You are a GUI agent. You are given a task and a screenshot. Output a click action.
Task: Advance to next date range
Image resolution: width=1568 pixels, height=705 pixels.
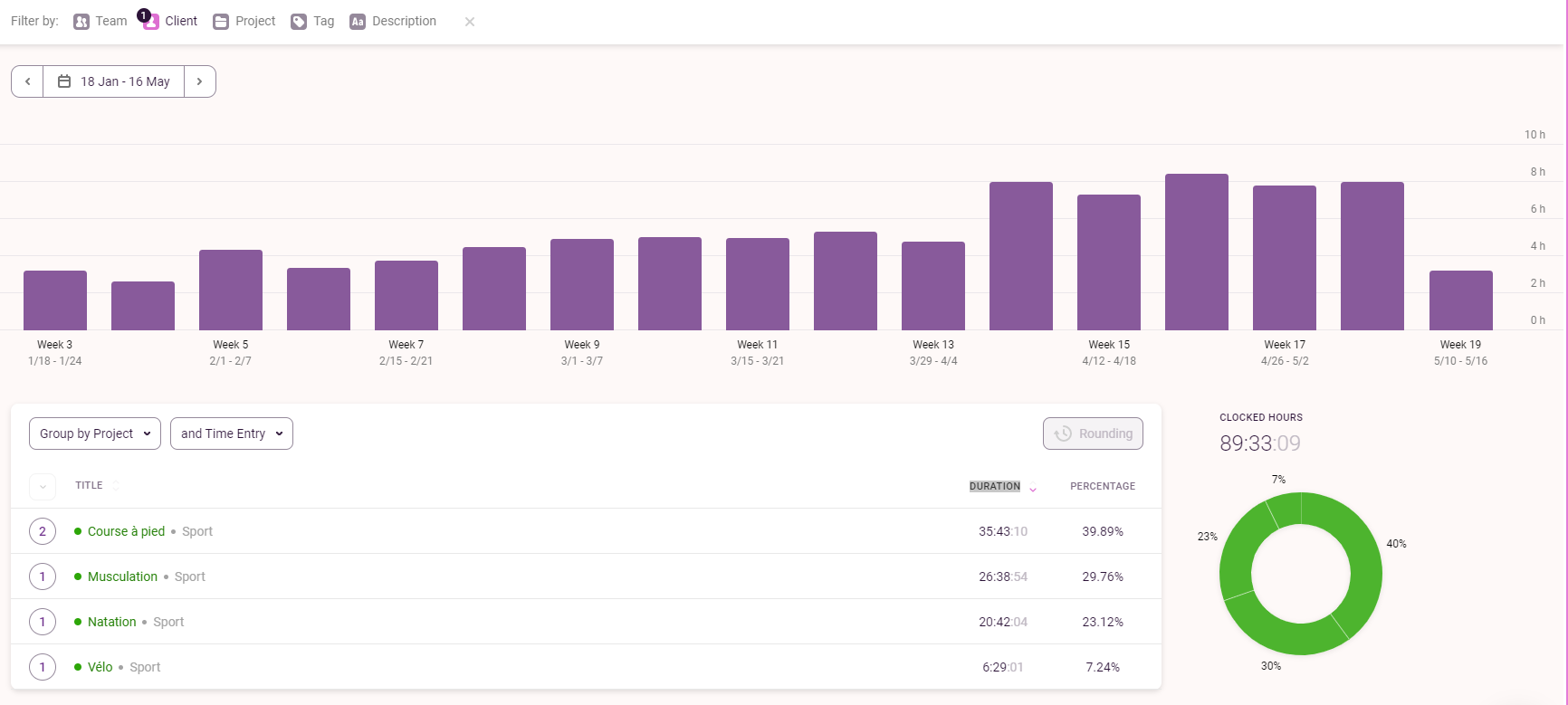click(x=199, y=81)
